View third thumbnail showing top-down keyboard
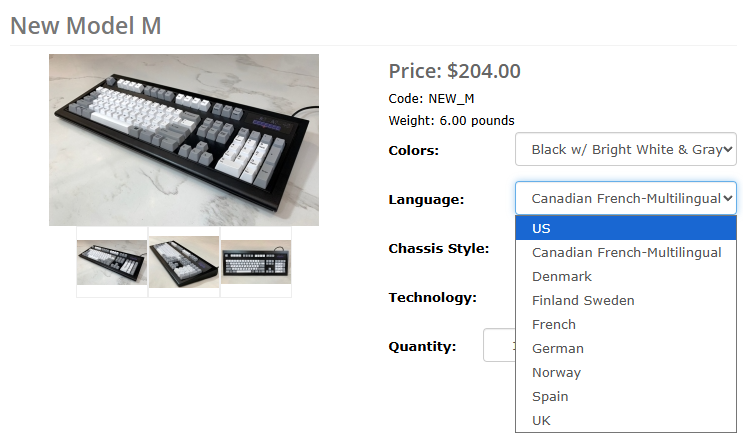 [256, 262]
